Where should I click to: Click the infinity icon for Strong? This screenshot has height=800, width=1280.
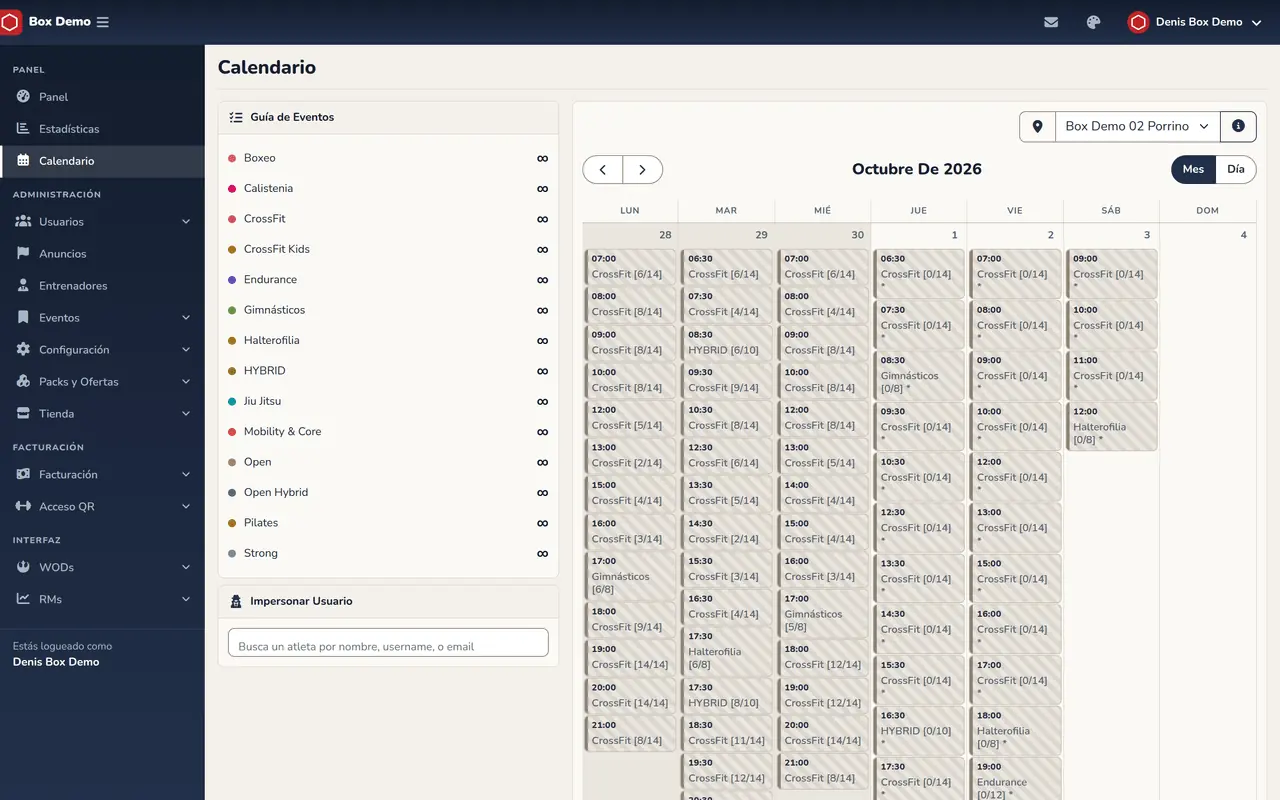(x=542, y=554)
